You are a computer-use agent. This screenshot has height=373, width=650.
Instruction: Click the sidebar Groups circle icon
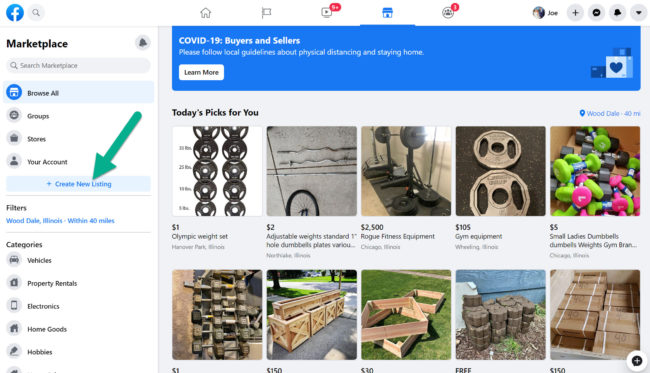[14, 115]
